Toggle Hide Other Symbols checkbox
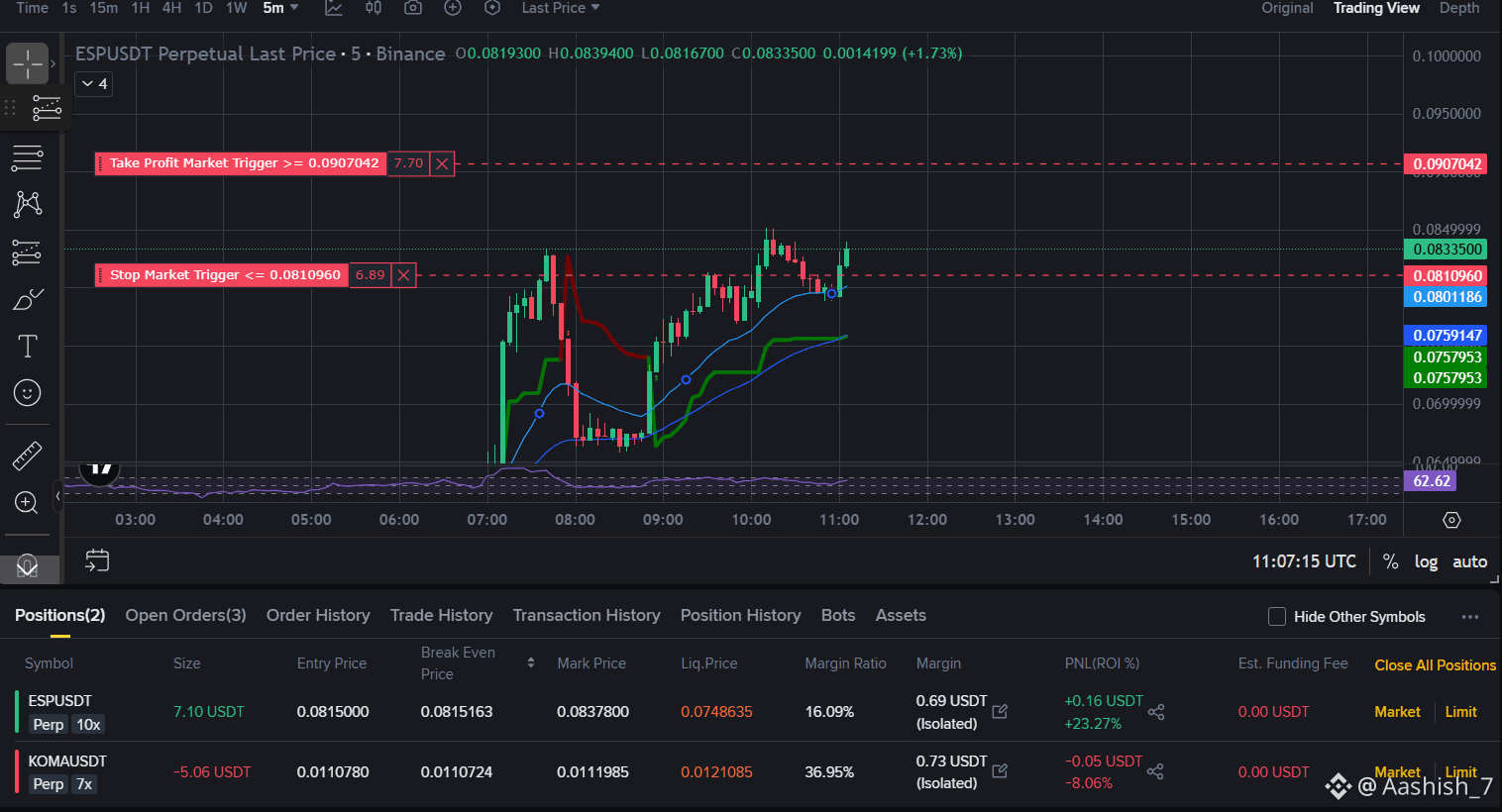 [1277, 616]
